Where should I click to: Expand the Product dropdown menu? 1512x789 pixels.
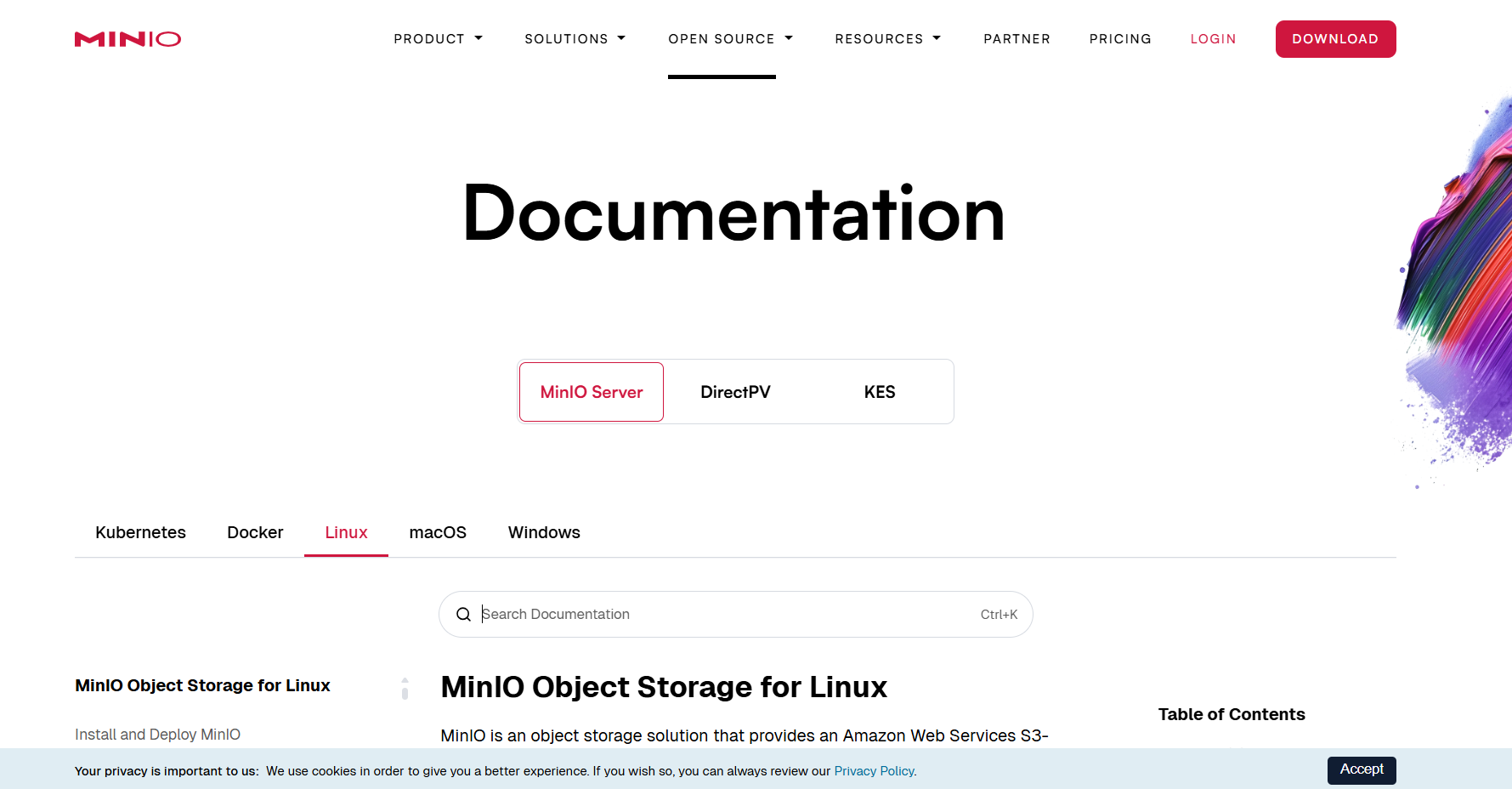(x=438, y=39)
